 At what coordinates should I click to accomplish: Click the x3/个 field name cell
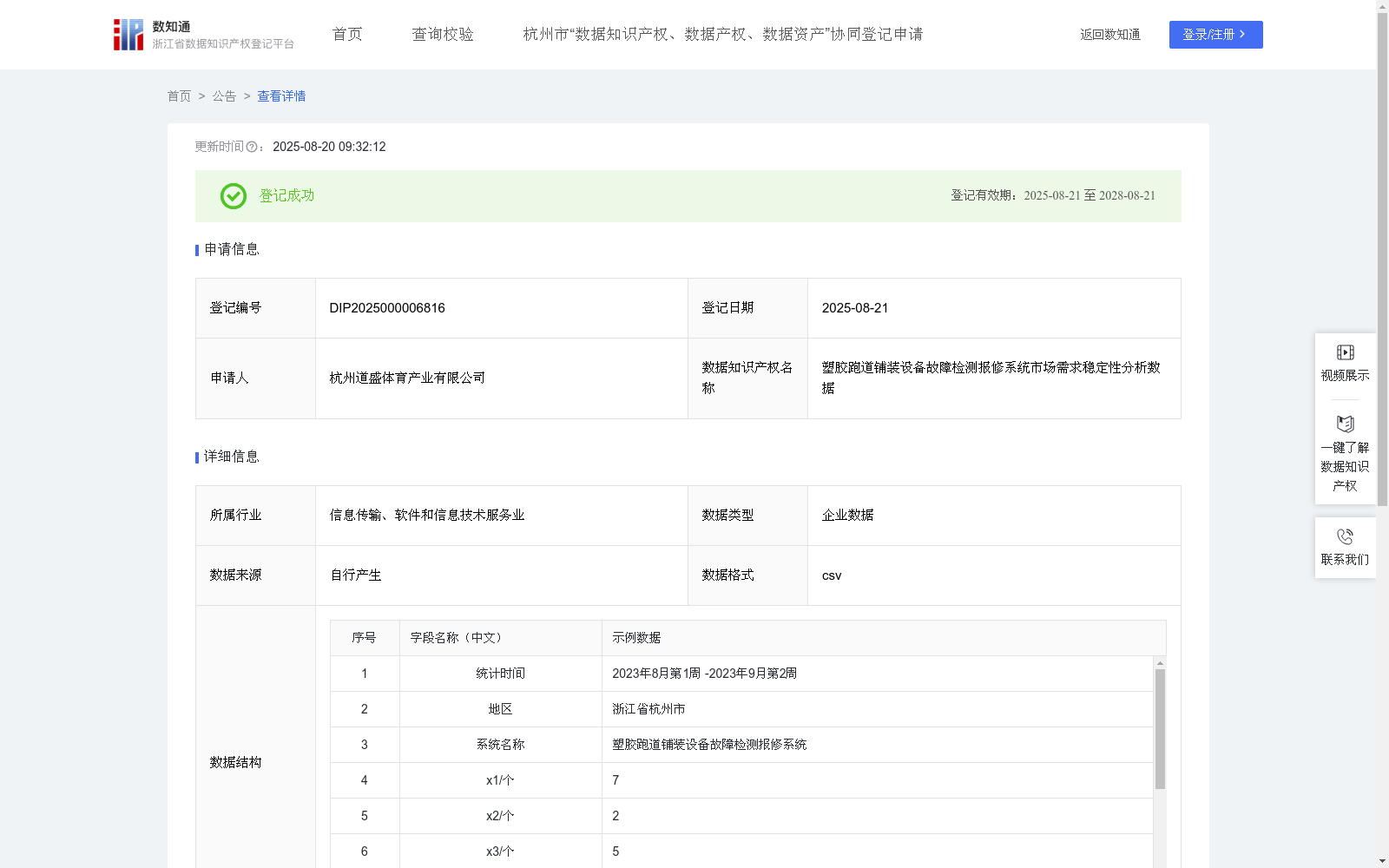[x=500, y=852]
